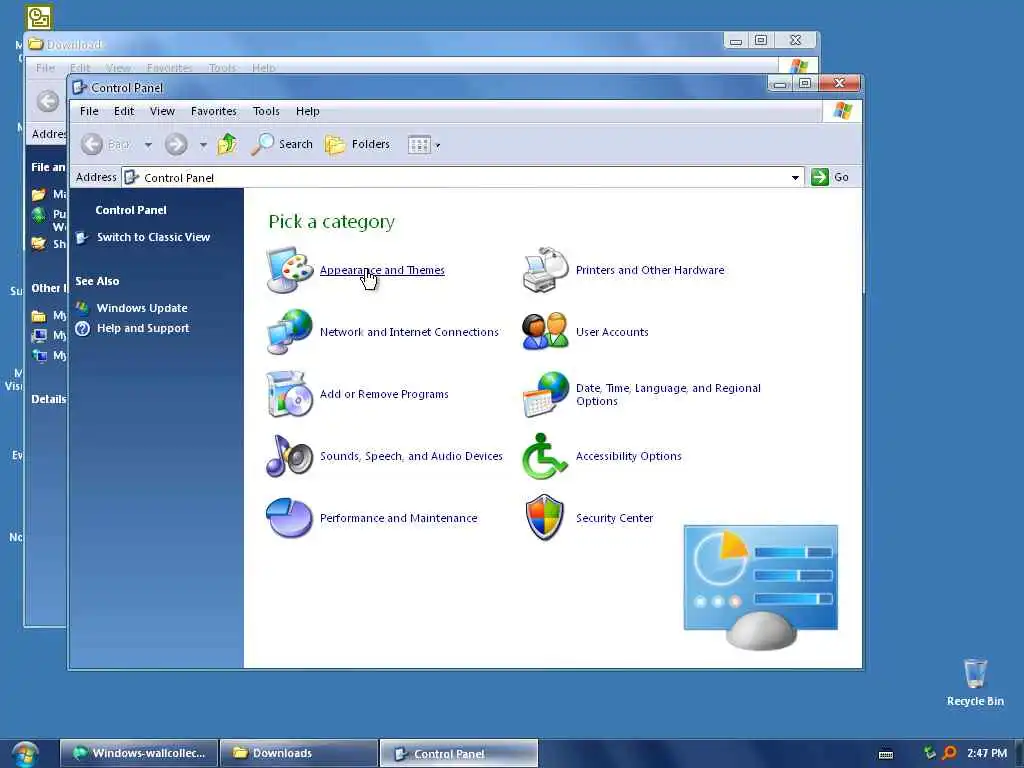
Task: Open the Help menu in Control Panel
Action: coord(308,111)
